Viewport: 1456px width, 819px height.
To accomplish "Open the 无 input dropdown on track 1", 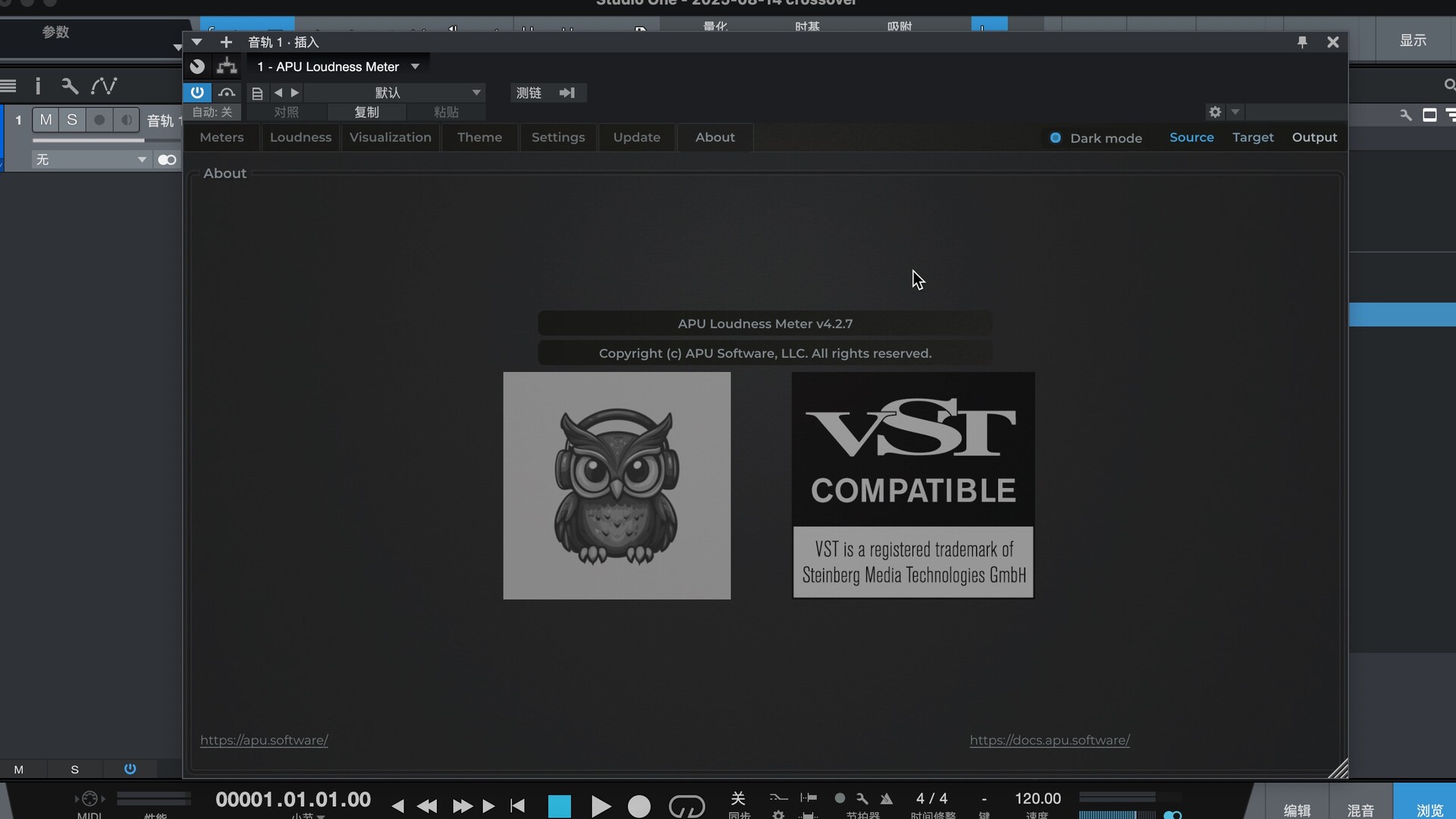I will tap(91, 160).
